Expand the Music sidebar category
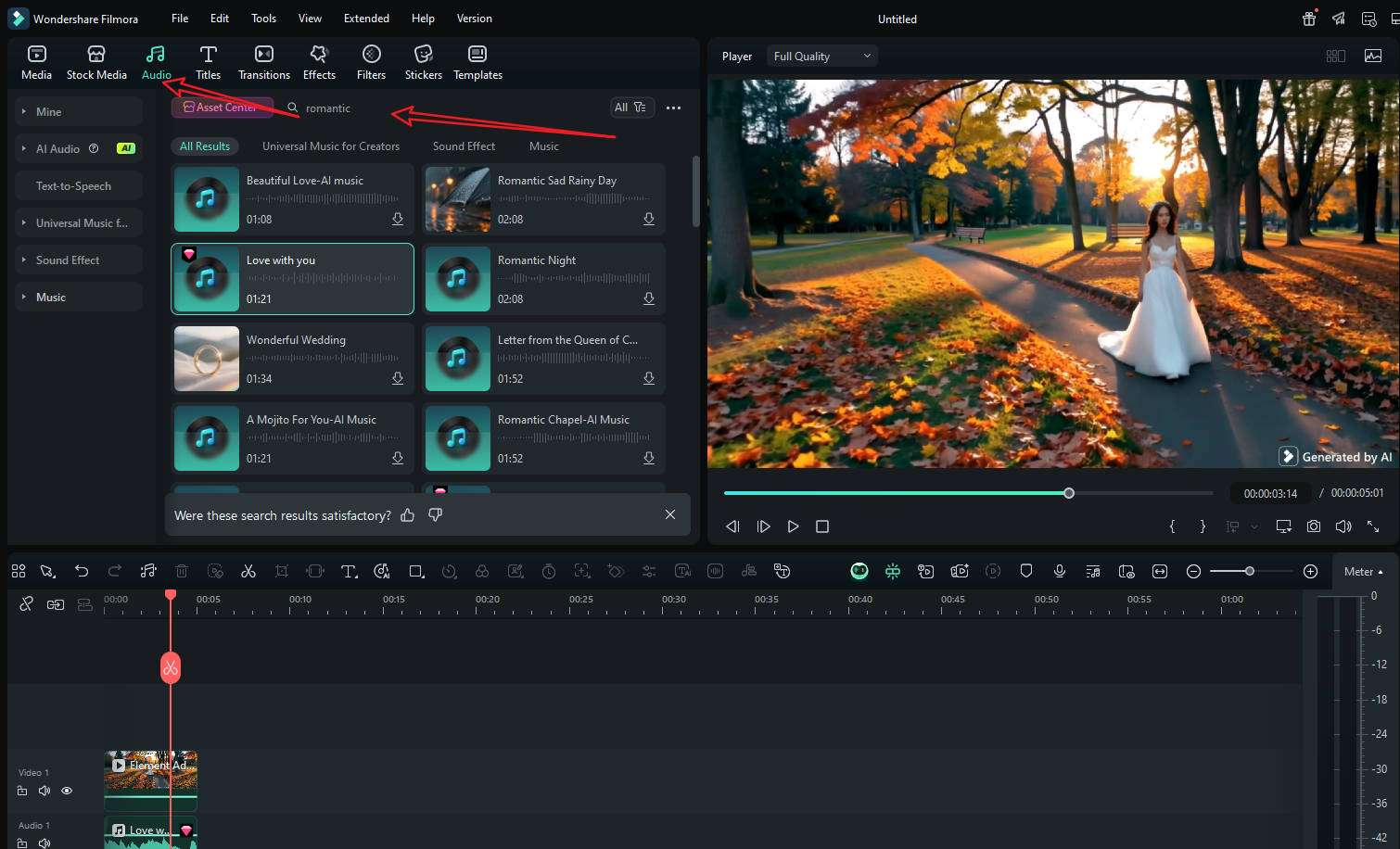Viewport: 1400px width, 849px height. [79, 297]
